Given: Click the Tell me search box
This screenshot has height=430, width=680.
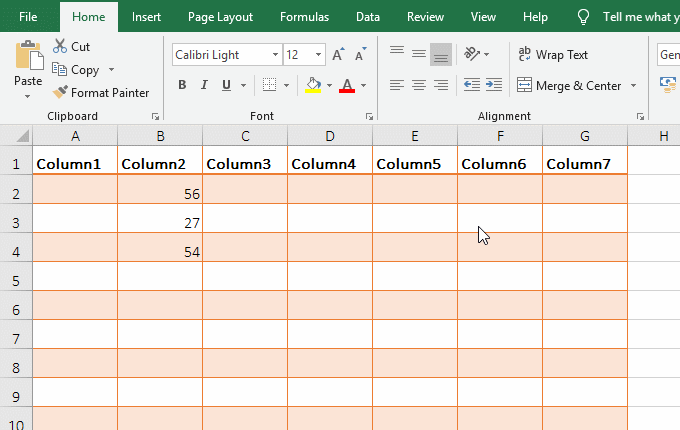Looking at the screenshot, I should pos(640,17).
